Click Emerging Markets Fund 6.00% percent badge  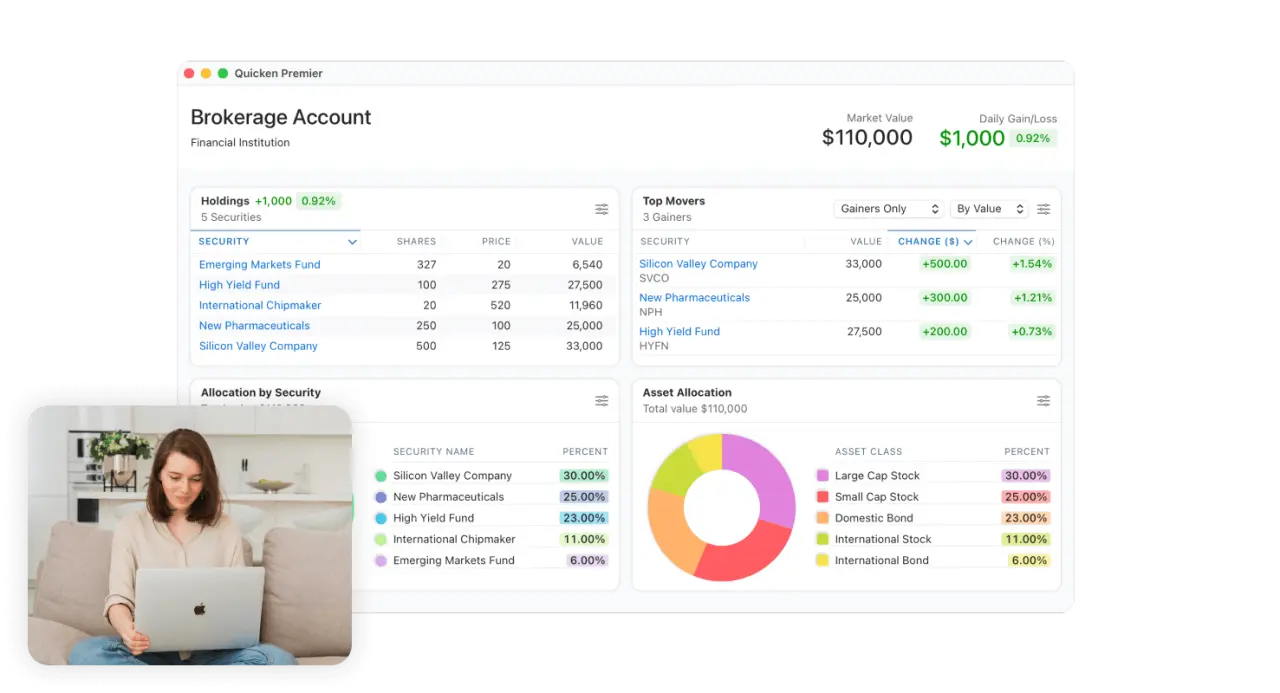587,560
